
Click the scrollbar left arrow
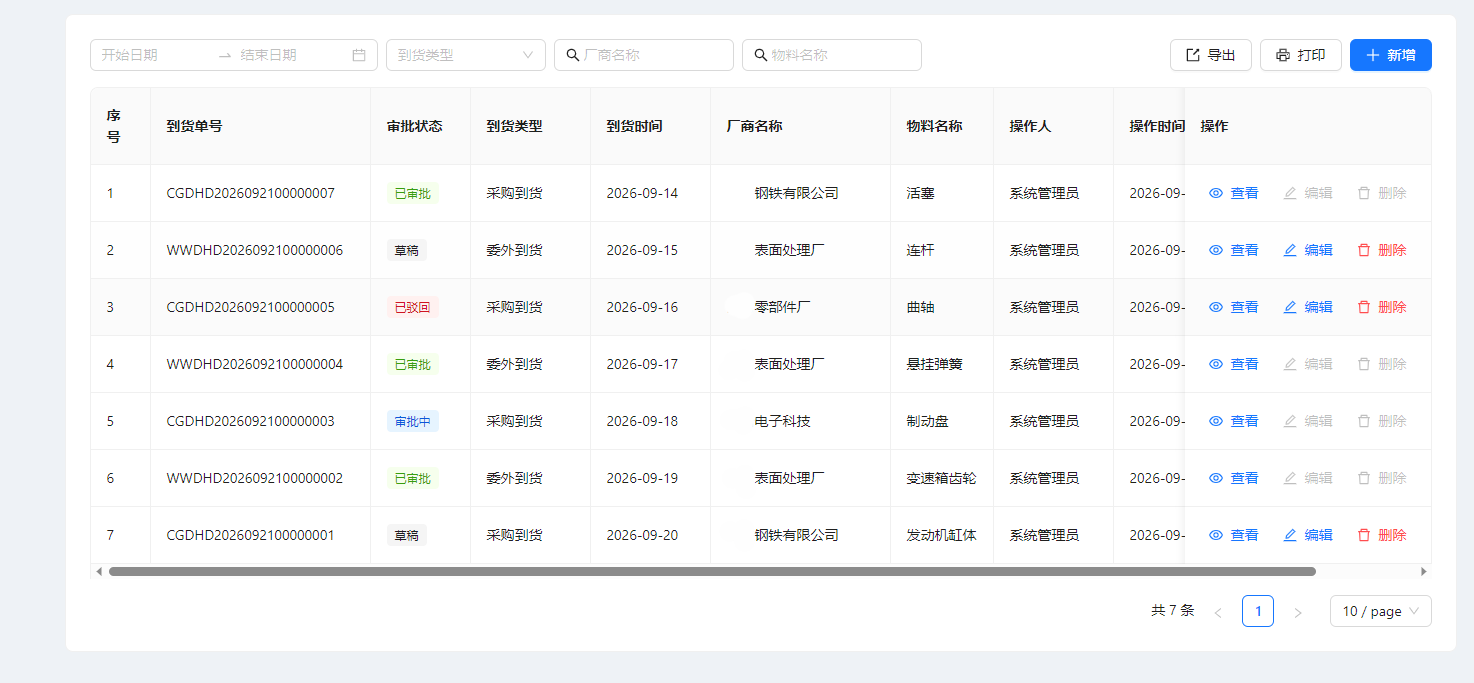coord(98,571)
